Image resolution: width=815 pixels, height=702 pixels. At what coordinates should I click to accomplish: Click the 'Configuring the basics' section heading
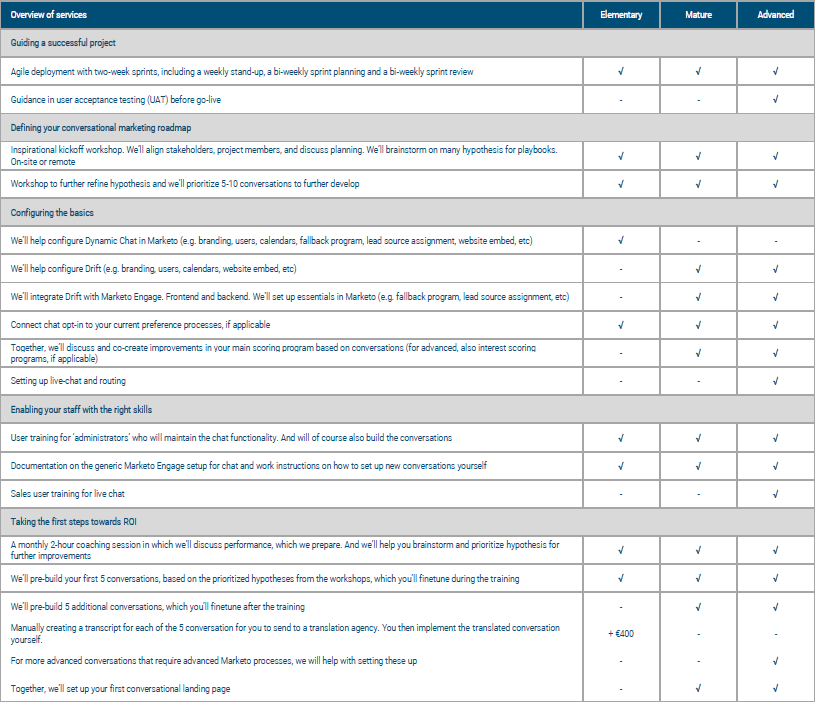coord(55,213)
